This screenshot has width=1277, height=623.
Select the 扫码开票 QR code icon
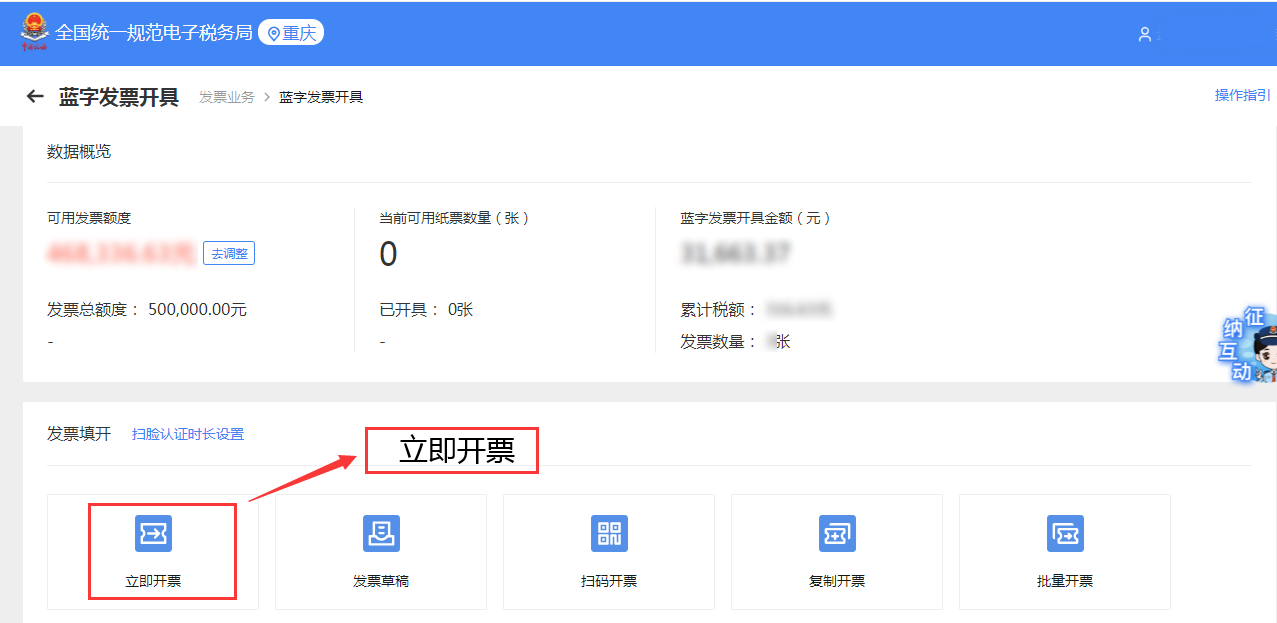[609, 534]
